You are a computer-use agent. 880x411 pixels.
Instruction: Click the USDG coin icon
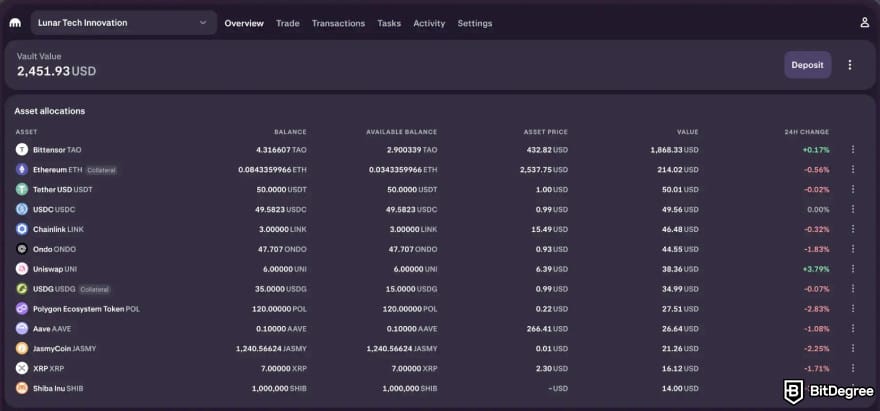pos(22,289)
